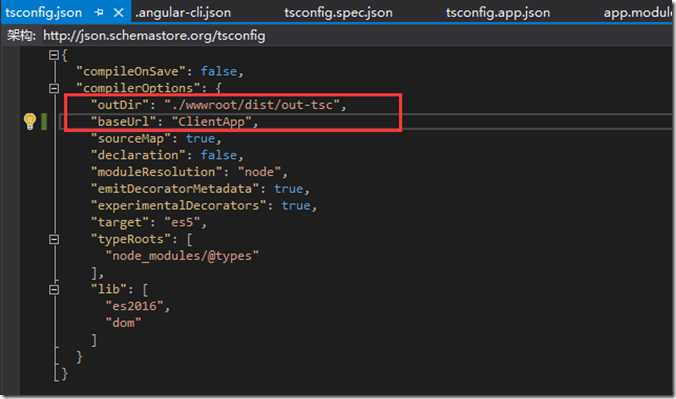
Task: Click the "compileOnSave" key
Action: click(131, 72)
